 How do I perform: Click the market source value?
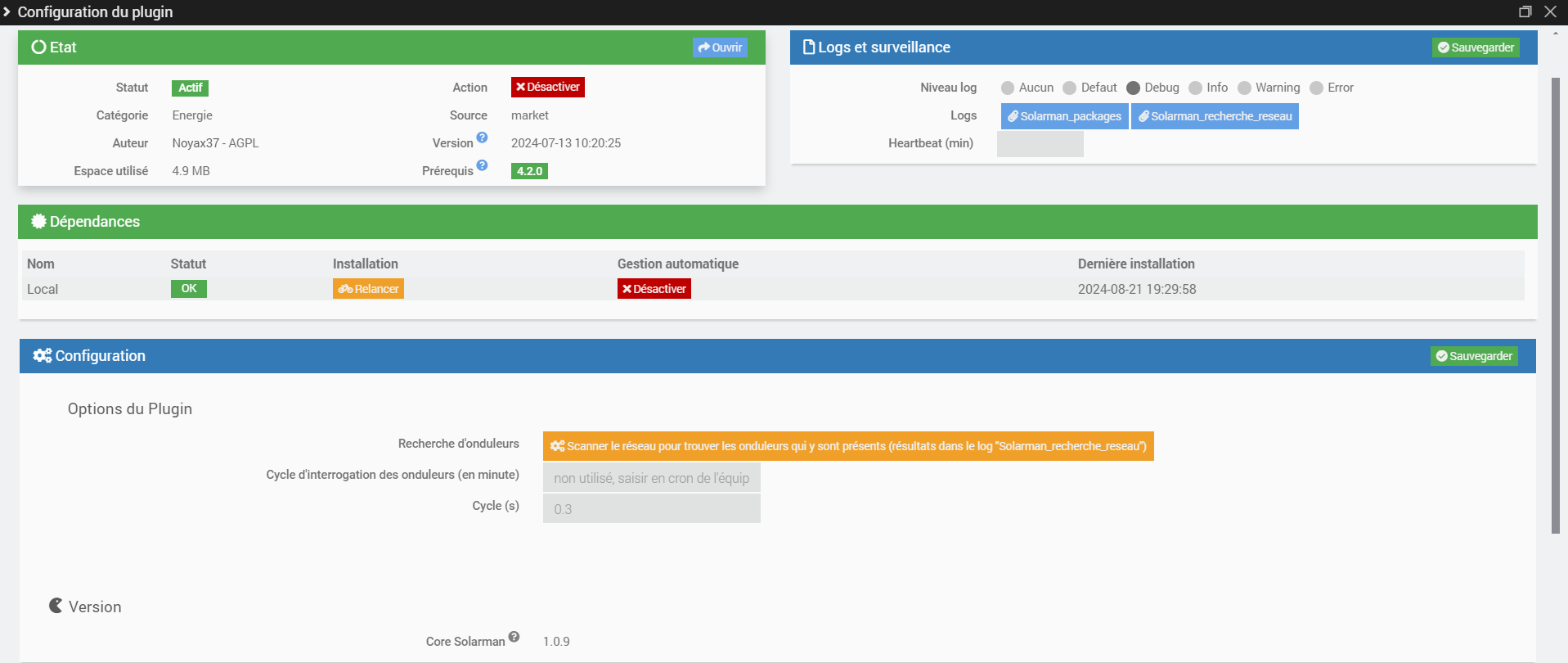pyautogui.click(x=530, y=115)
